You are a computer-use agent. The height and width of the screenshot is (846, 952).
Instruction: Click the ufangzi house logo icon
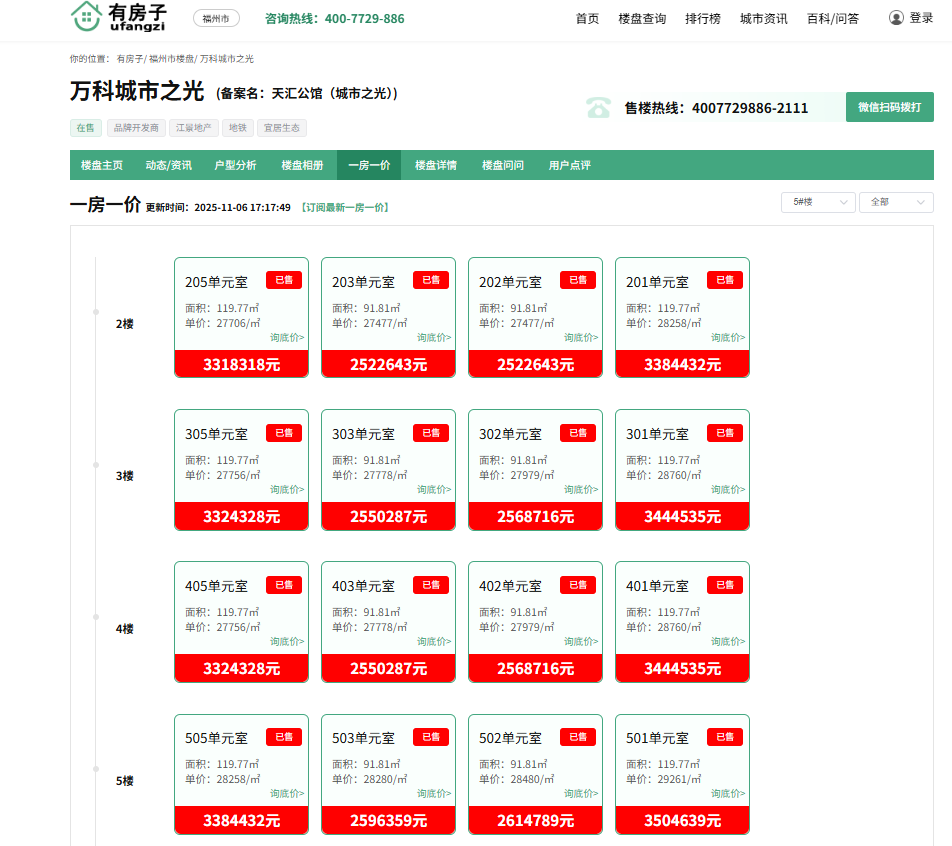tap(87, 16)
